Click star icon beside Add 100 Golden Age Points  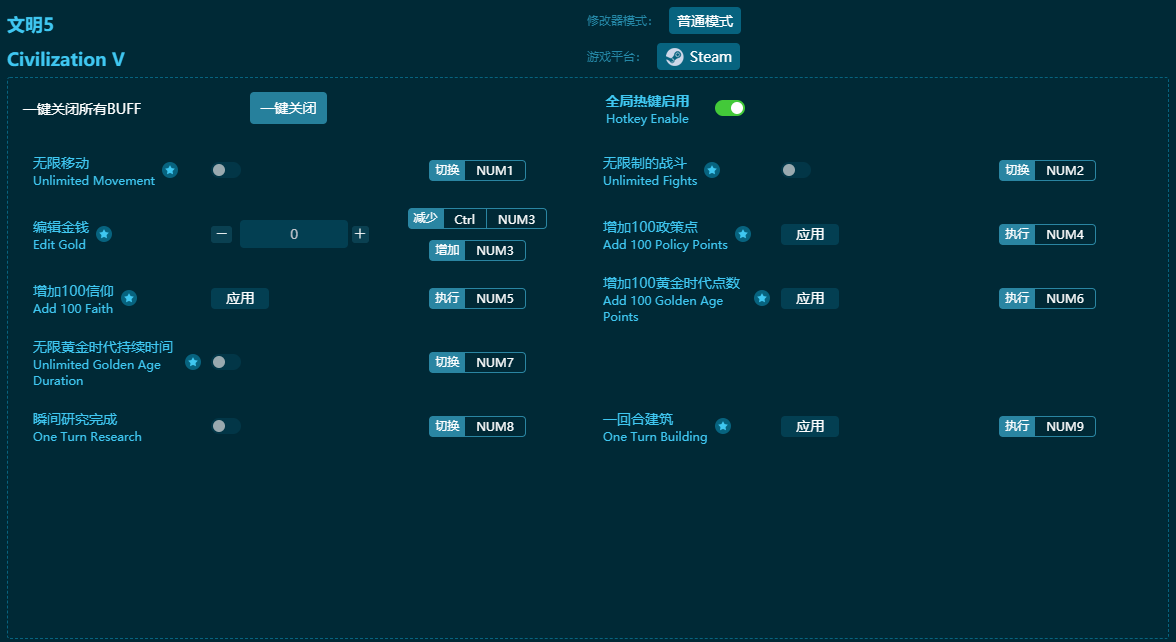pyautogui.click(x=762, y=298)
